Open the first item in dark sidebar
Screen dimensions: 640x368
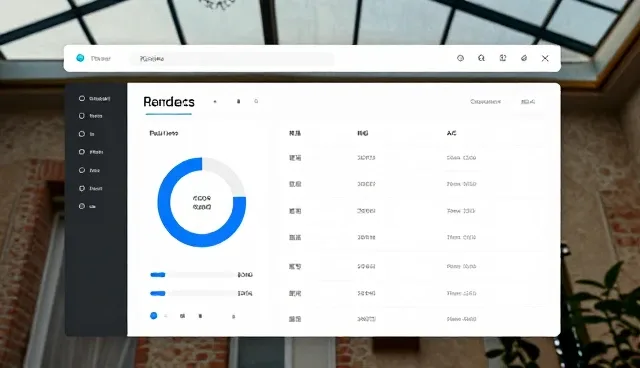pyautogui.click(x=95, y=99)
